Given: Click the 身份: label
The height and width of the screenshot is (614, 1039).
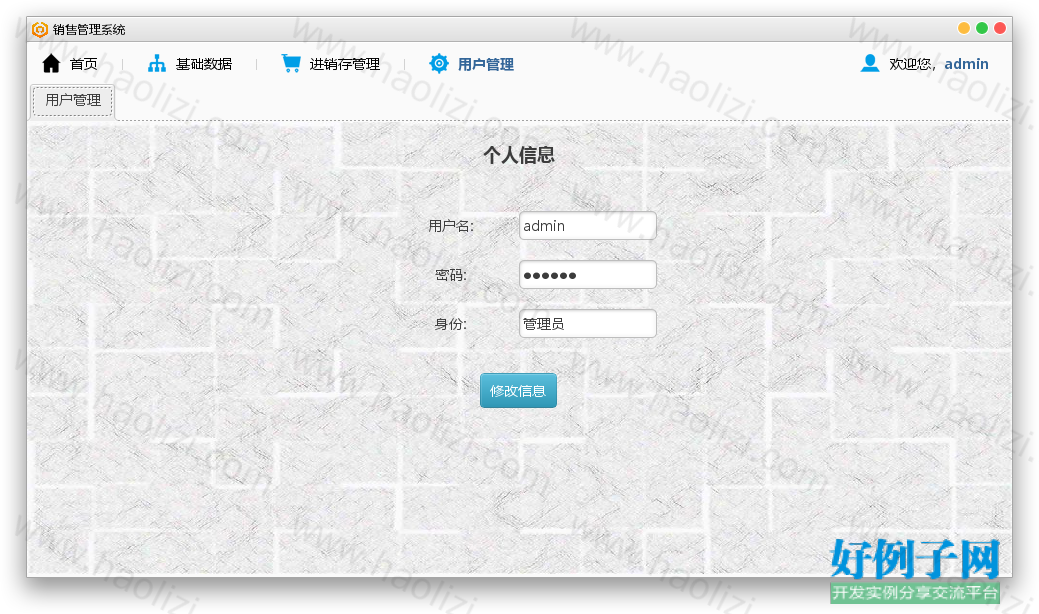Looking at the screenshot, I should 451,324.
